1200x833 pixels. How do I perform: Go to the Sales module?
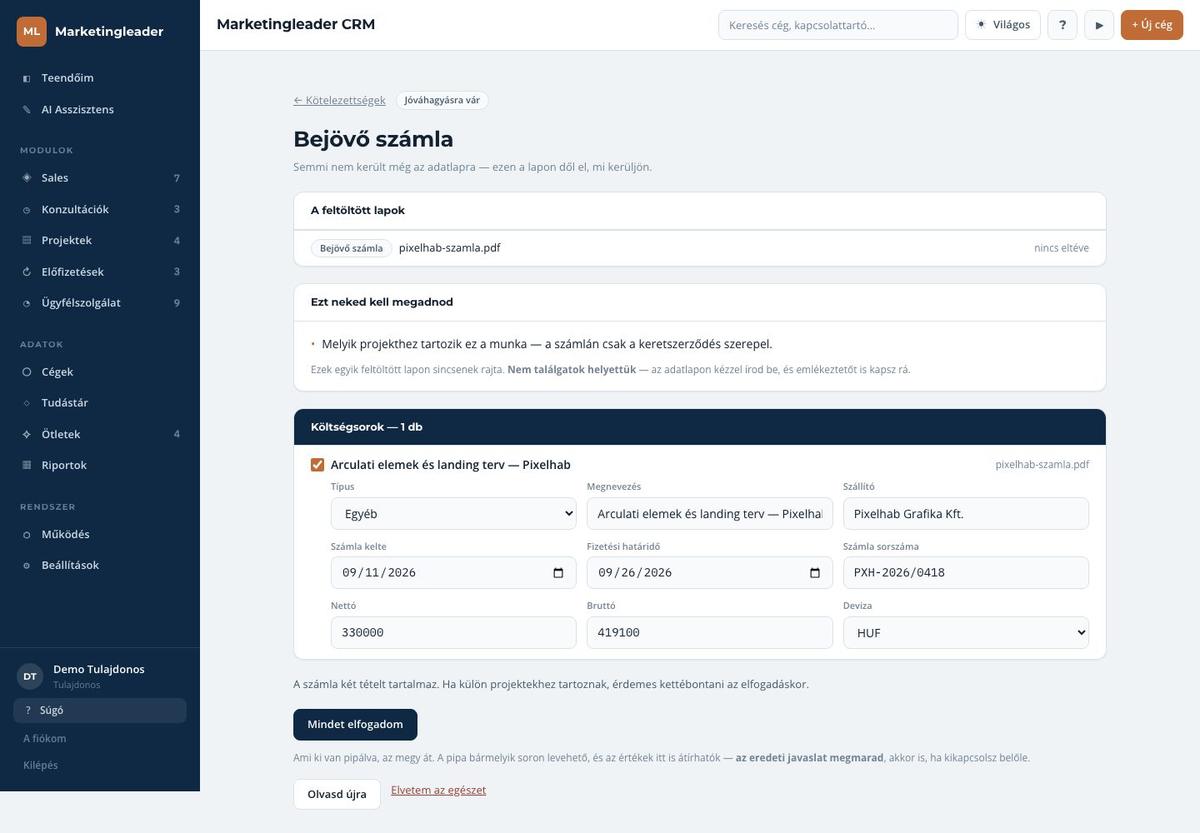(x=100, y=178)
